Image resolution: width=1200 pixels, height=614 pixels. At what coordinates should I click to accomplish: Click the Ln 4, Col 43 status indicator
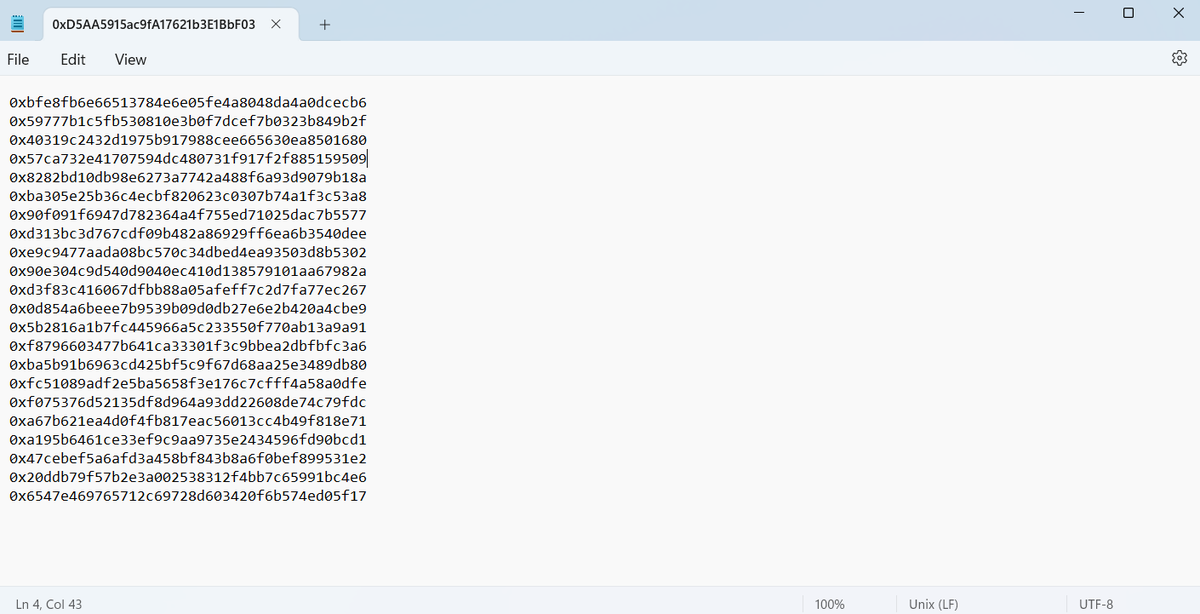tap(49, 604)
